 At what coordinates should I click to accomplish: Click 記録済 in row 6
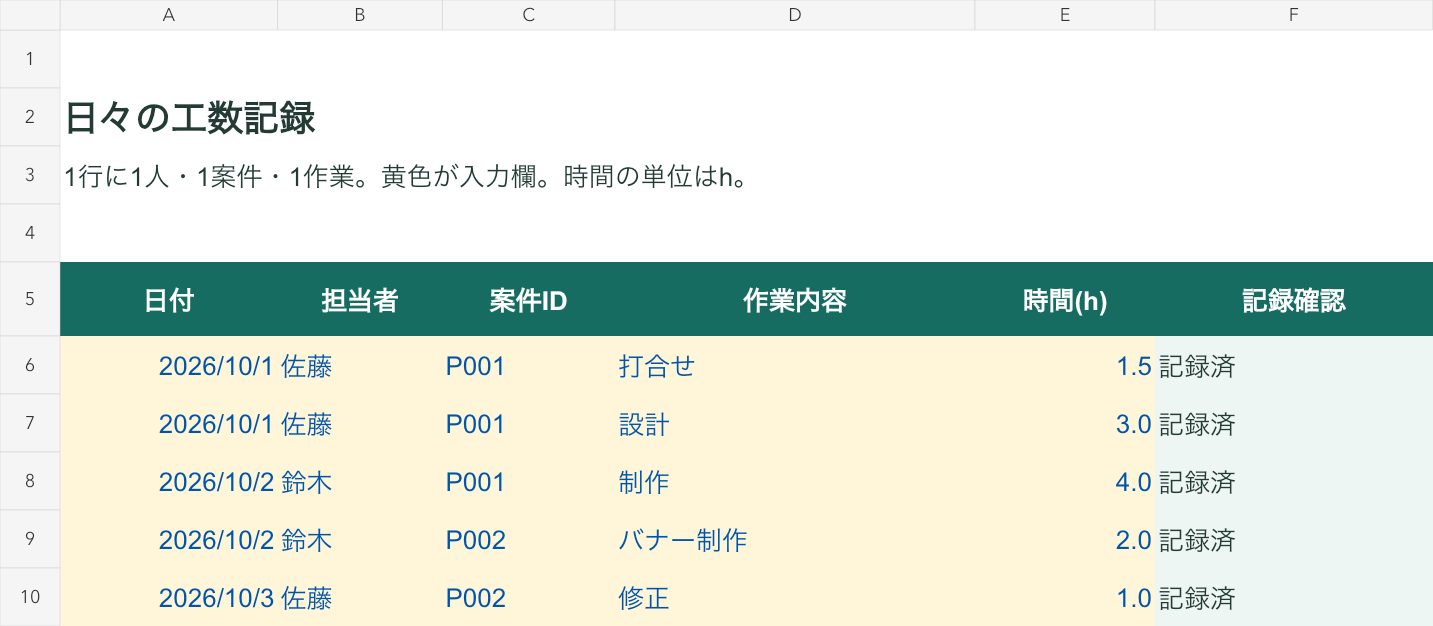[1294, 365]
